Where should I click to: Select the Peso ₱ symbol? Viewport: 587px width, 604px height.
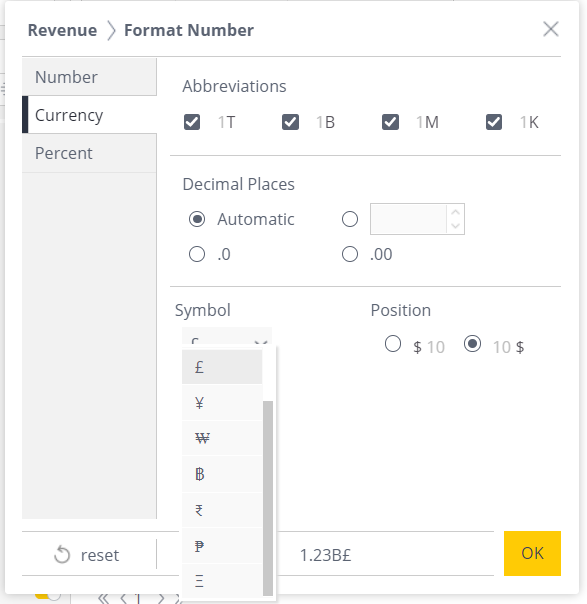click(x=222, y=546)
